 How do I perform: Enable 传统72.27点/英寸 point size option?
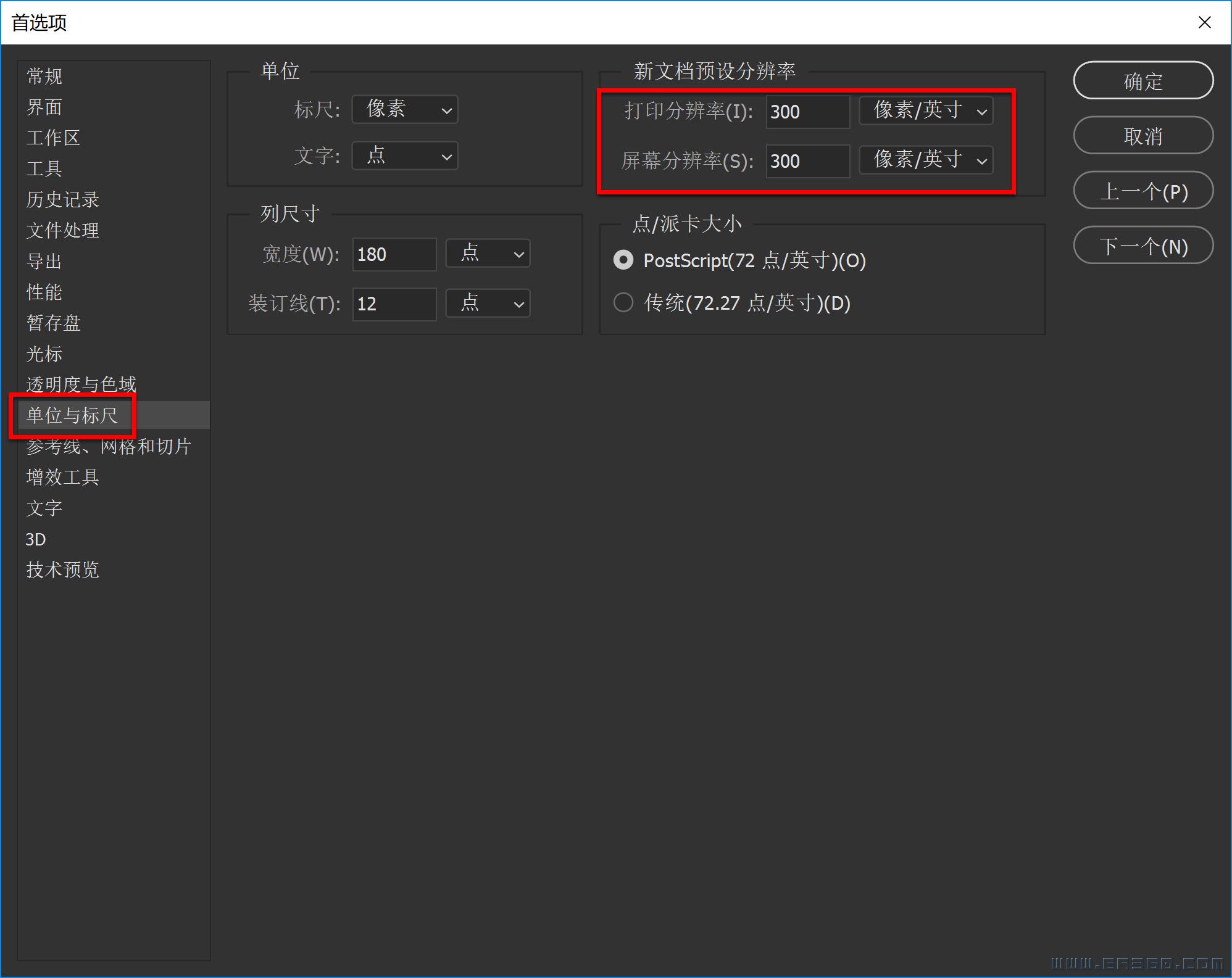click(625, 301)
